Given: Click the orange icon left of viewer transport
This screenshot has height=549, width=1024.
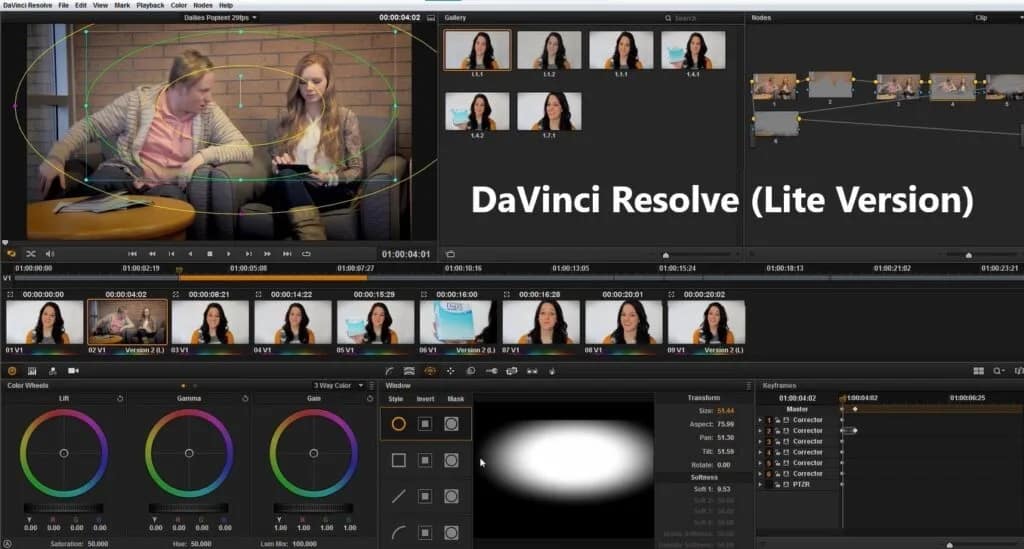Looking at the screenshot, I should pos(11,254).
